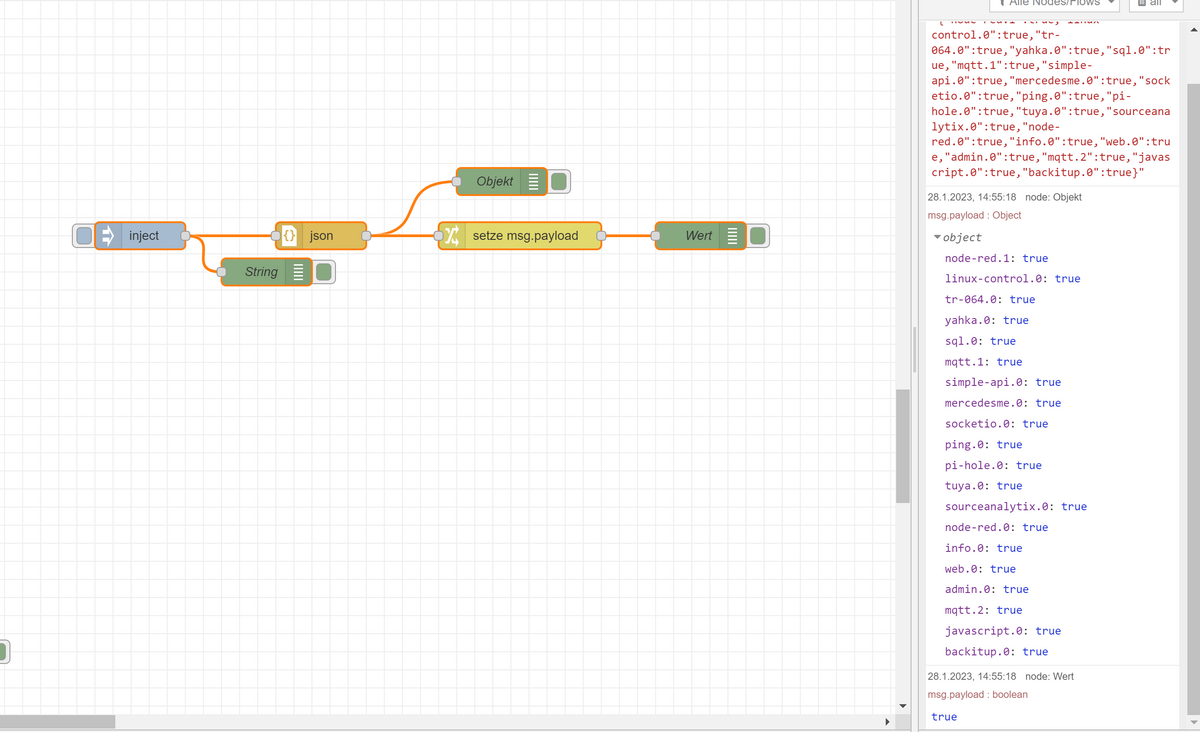
Task: Click the 'node-red.1: true' property row
Action: pyautogui.click(x=997, y=258)
